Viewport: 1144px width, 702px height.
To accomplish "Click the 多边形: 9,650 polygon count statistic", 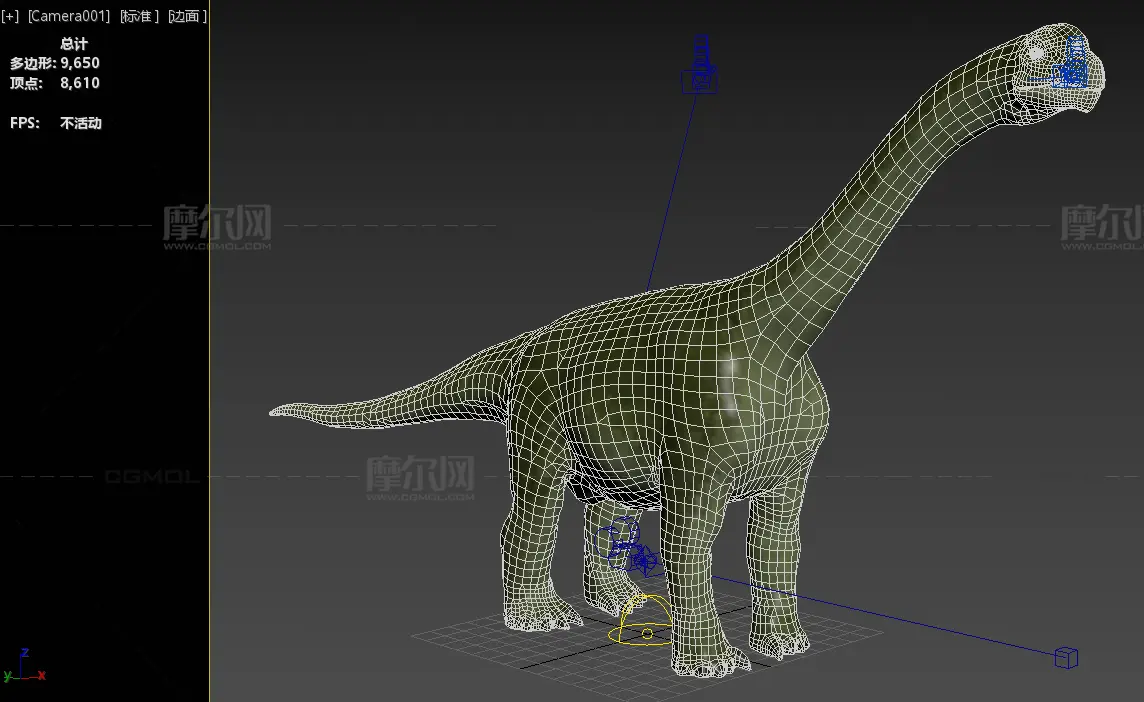I will tap(55, 63).
